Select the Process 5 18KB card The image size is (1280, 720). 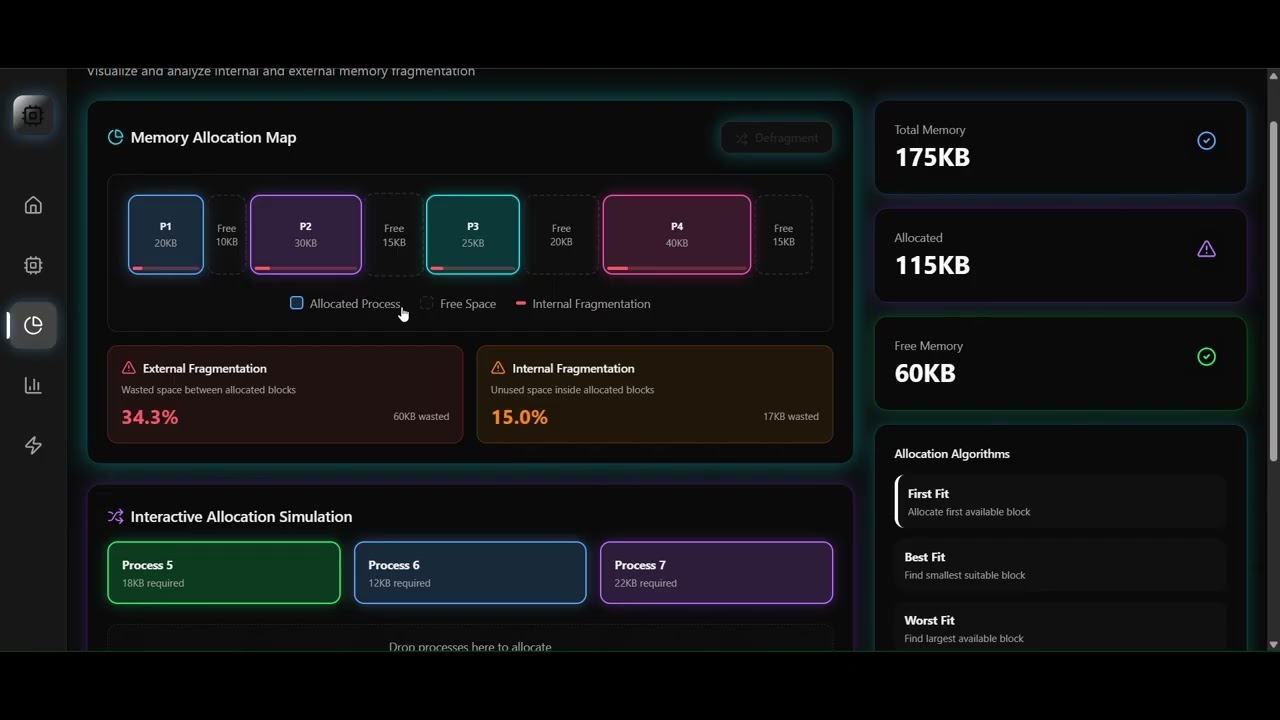tap(224, 573)
